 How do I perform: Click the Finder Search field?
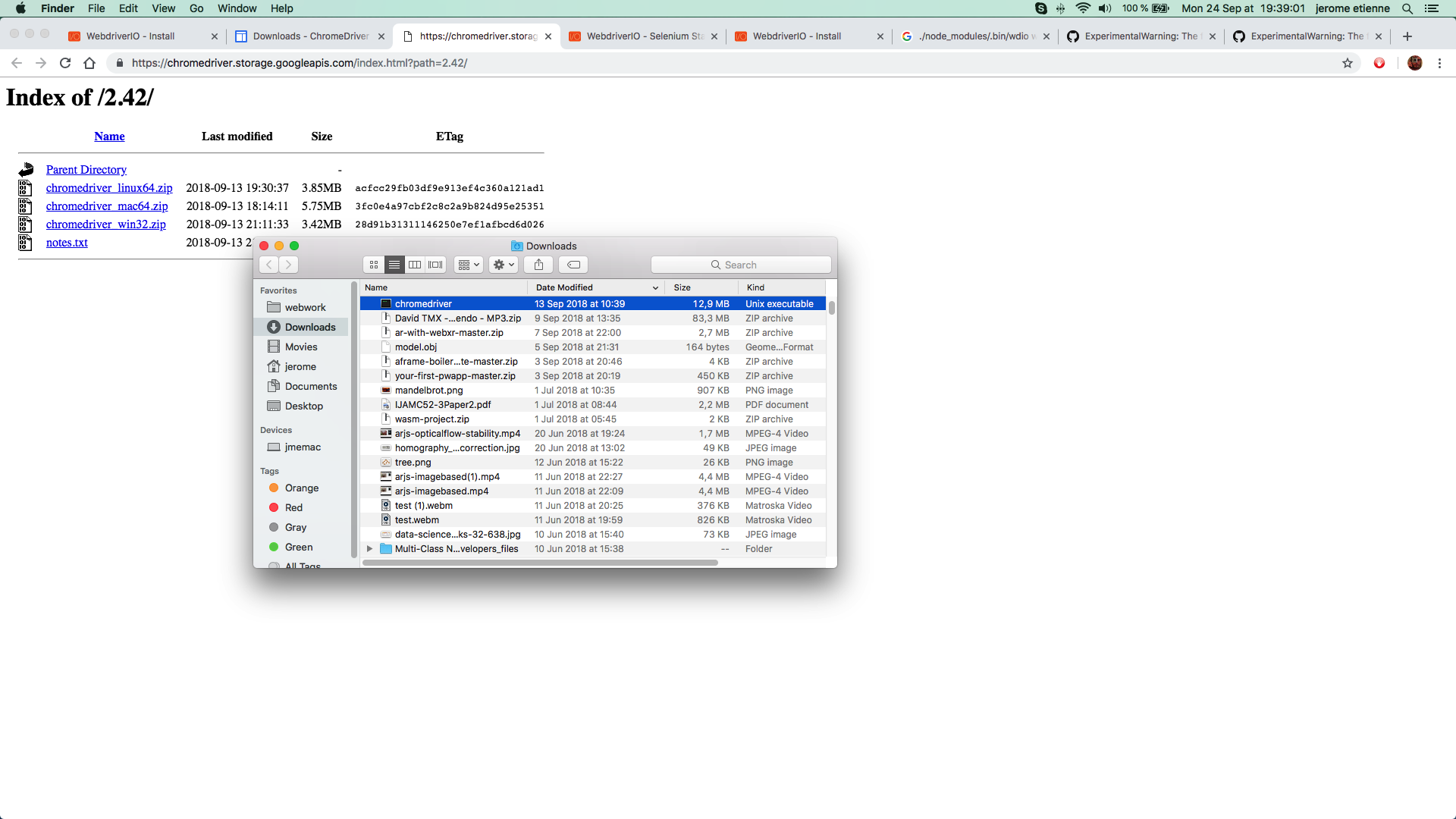pos(741,265)
